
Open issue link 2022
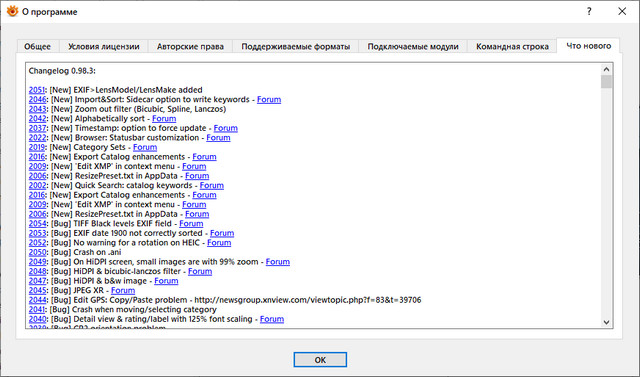[37, 137]
